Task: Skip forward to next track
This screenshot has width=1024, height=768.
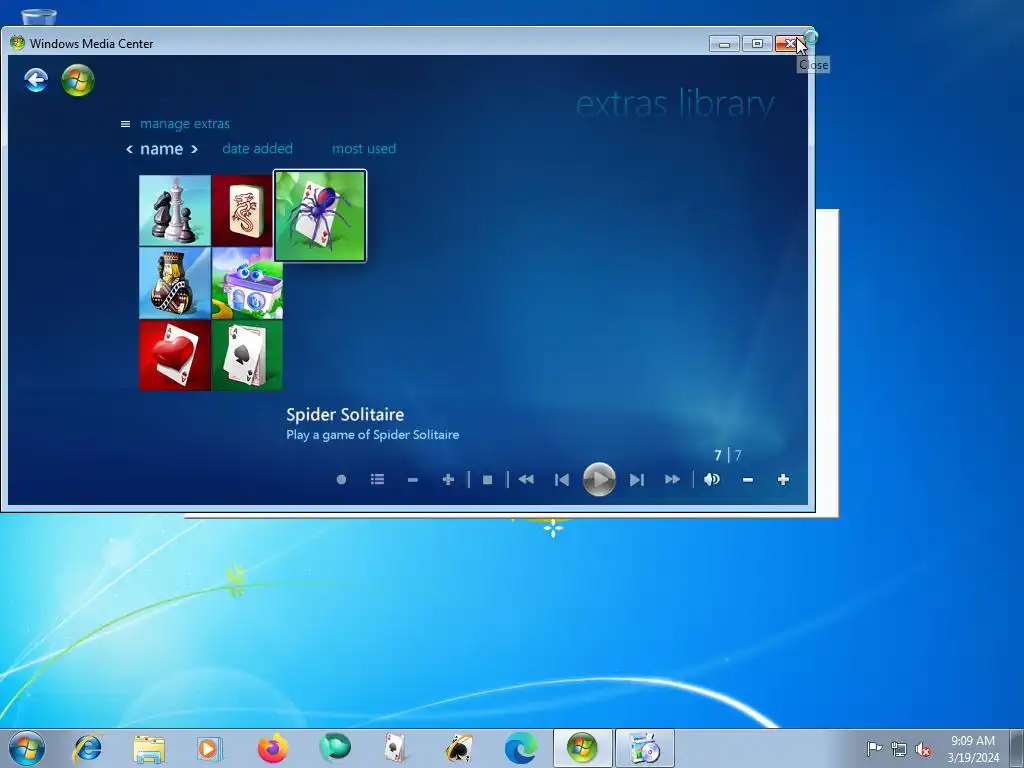Action: pyautogui.click(x=637, y=480)
